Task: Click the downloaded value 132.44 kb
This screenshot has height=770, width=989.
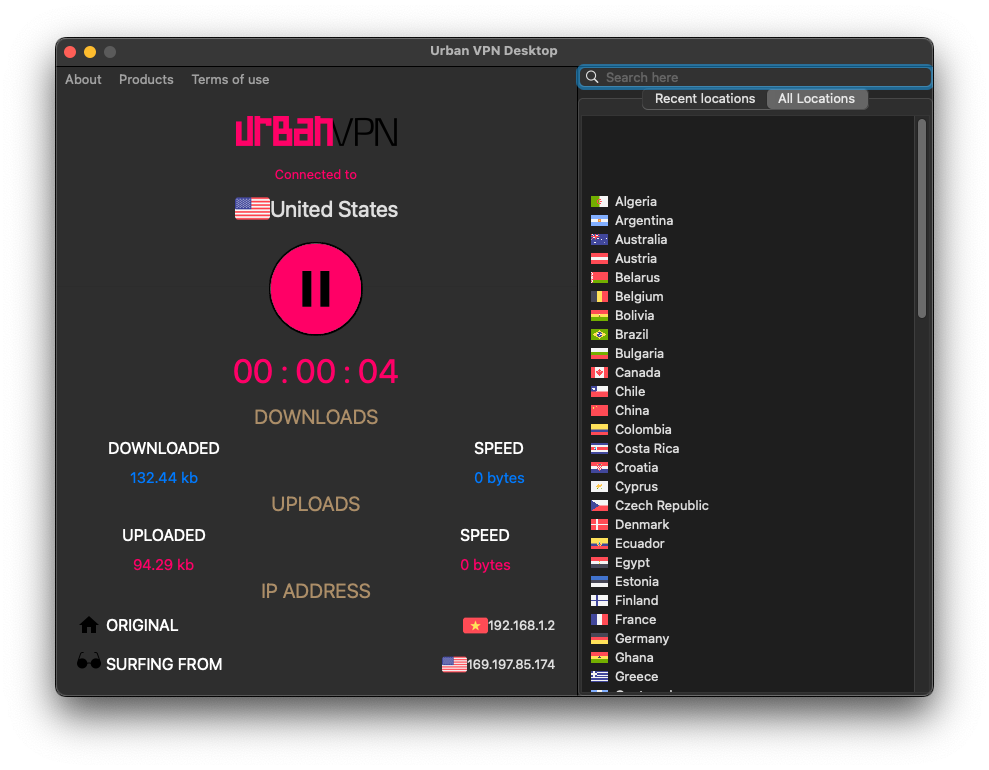Action: point(164,478)
